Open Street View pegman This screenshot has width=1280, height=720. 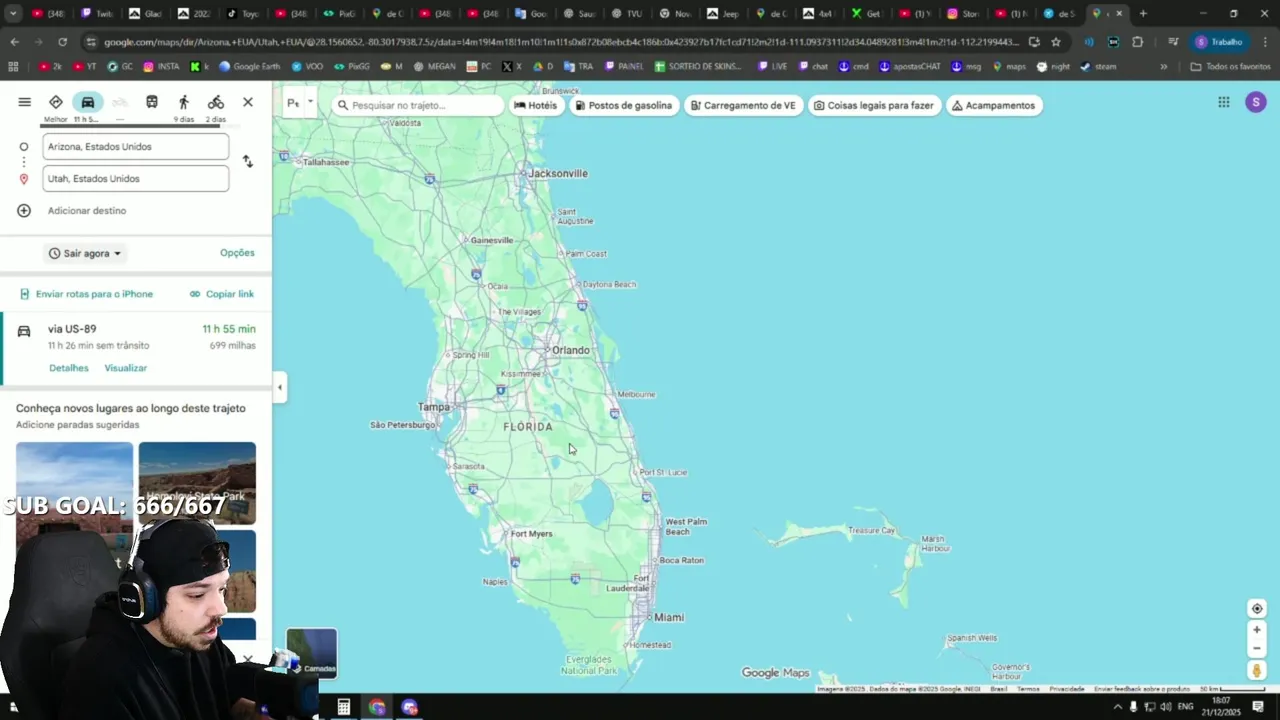(1257, 671)
